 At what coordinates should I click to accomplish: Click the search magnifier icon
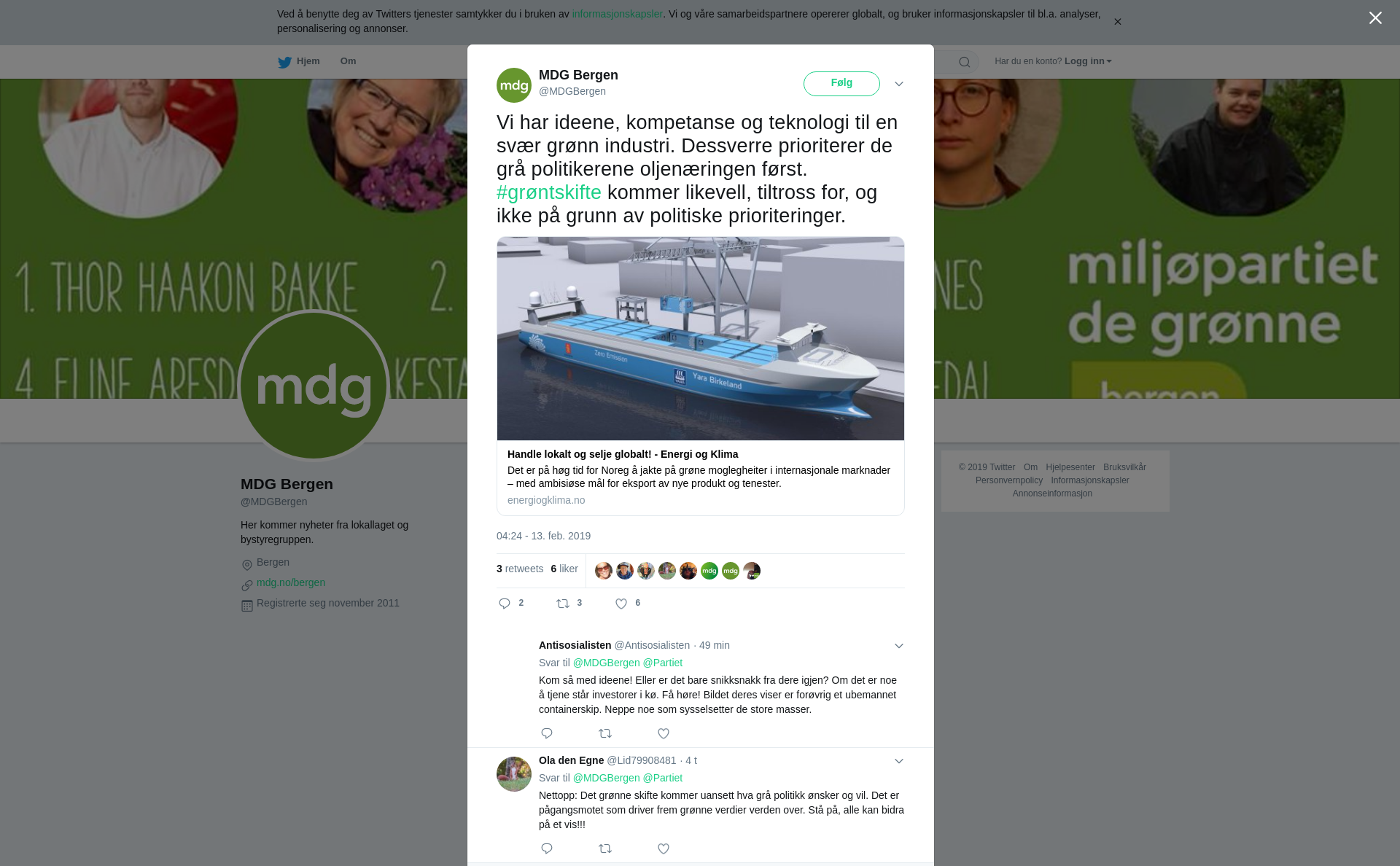click(x=965, y=62)
